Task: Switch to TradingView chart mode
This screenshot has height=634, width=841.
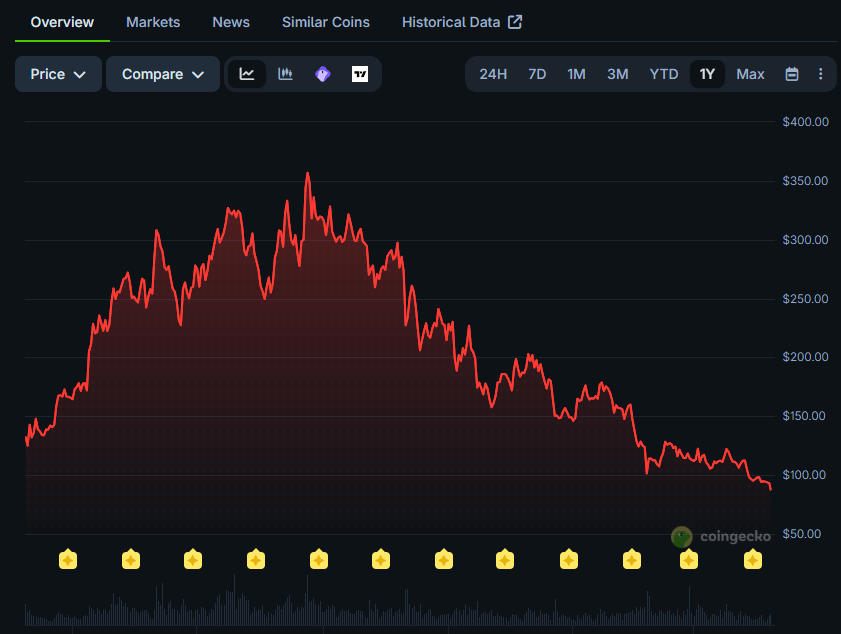Action: click(360, 74)
